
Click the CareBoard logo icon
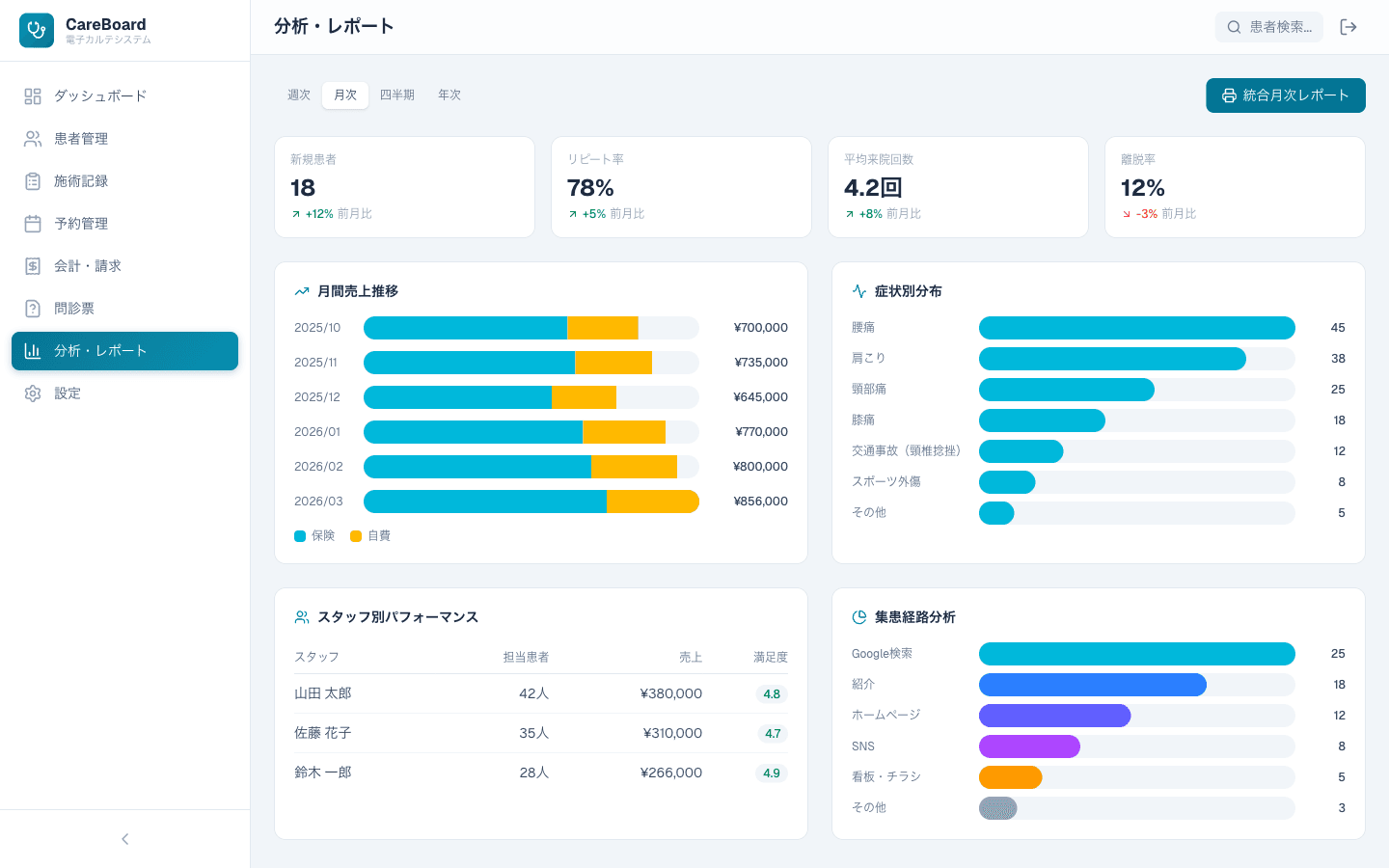click(36, 30)
